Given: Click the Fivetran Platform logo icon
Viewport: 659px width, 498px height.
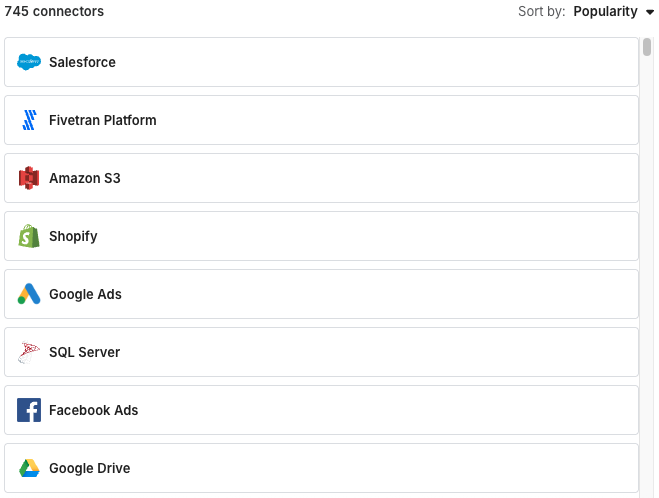Looking at the screenshot, I should [29, 120].
